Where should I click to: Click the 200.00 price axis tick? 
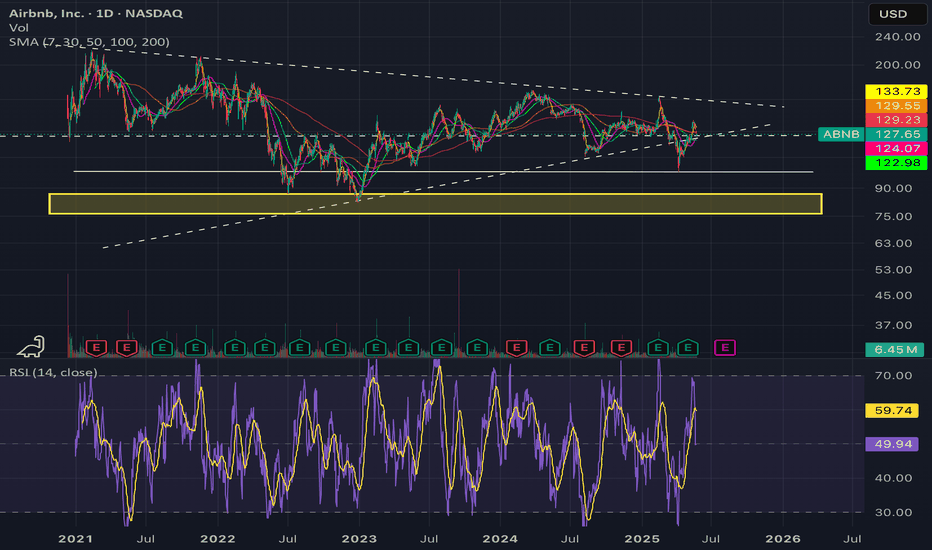(x=898, y=65)
